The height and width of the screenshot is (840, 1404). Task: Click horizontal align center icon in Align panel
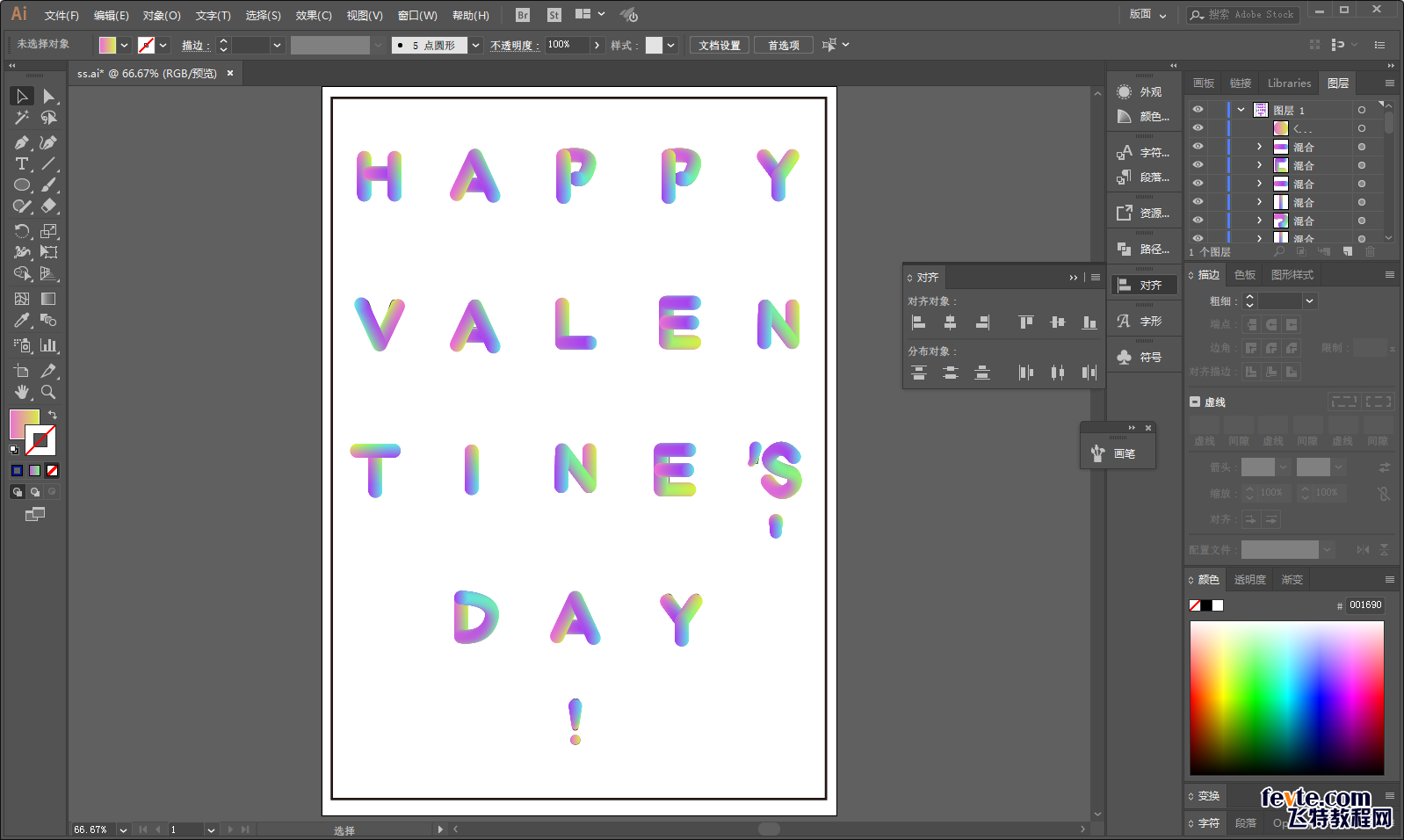pyautogui.click(x=950, y=322)
